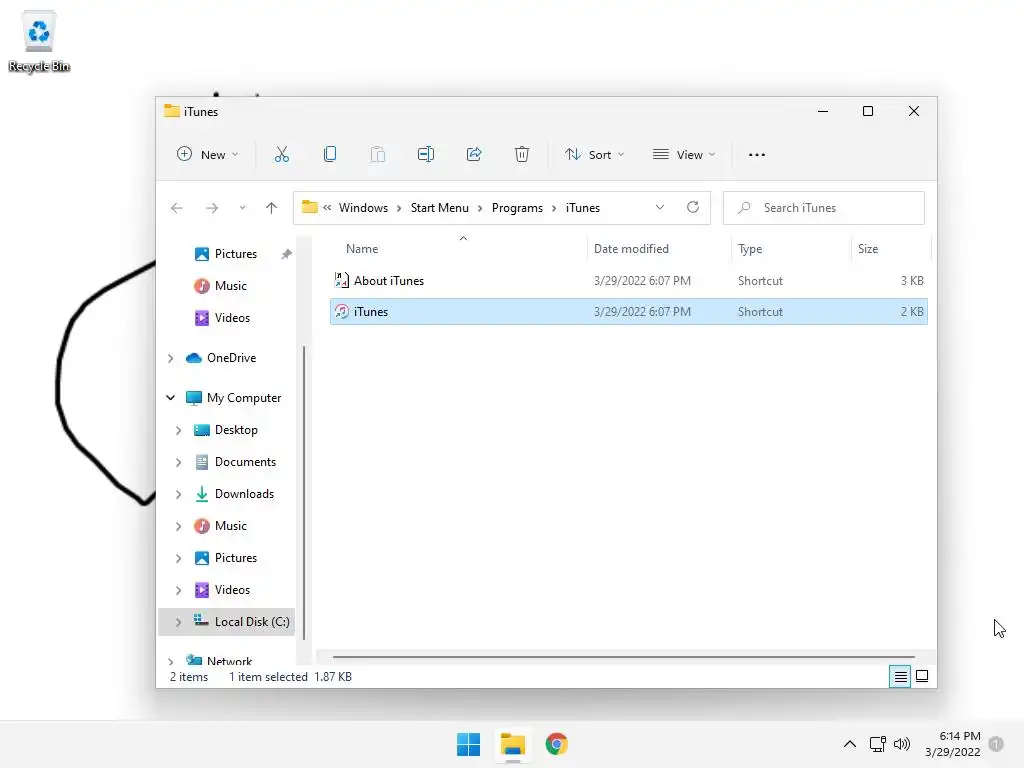Viewport: 1024px width, 768px height.
Task: Click the Rename icon in toolbar
Action: click(426, 155)
